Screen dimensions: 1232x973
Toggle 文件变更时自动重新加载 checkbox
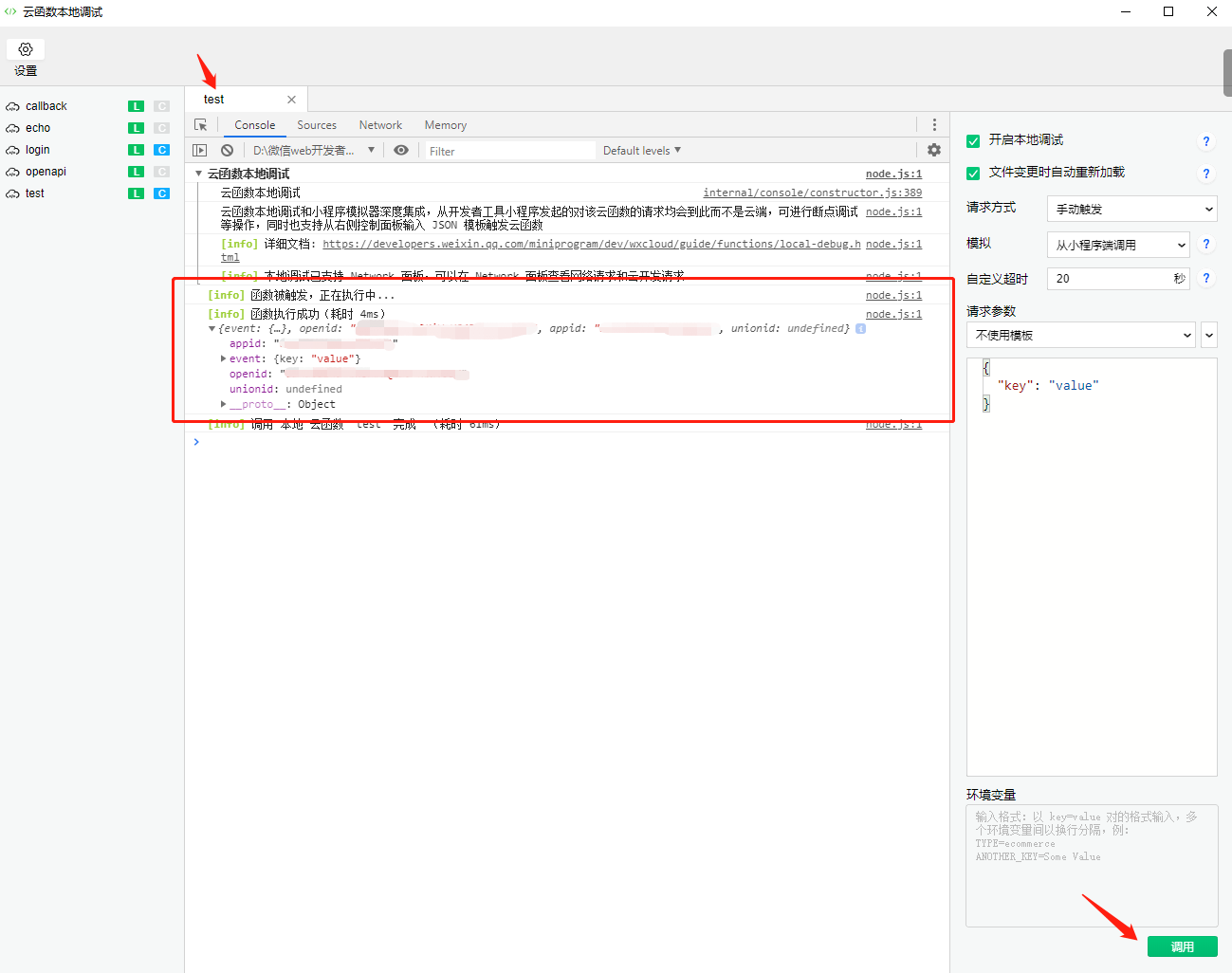click(x=973, y=174)
